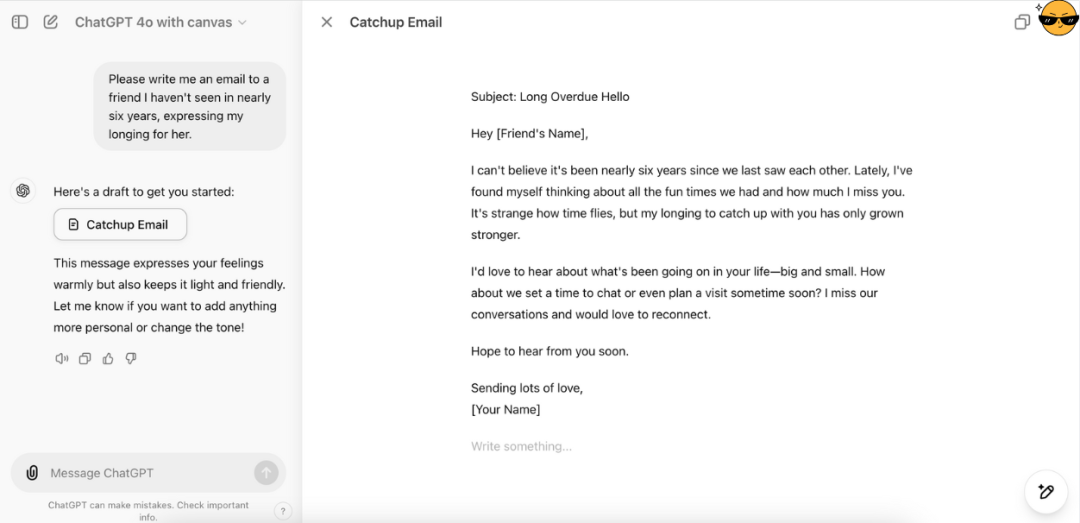Attach a file using paperclip icon
1080x523 pixels.
pos(32,473)
